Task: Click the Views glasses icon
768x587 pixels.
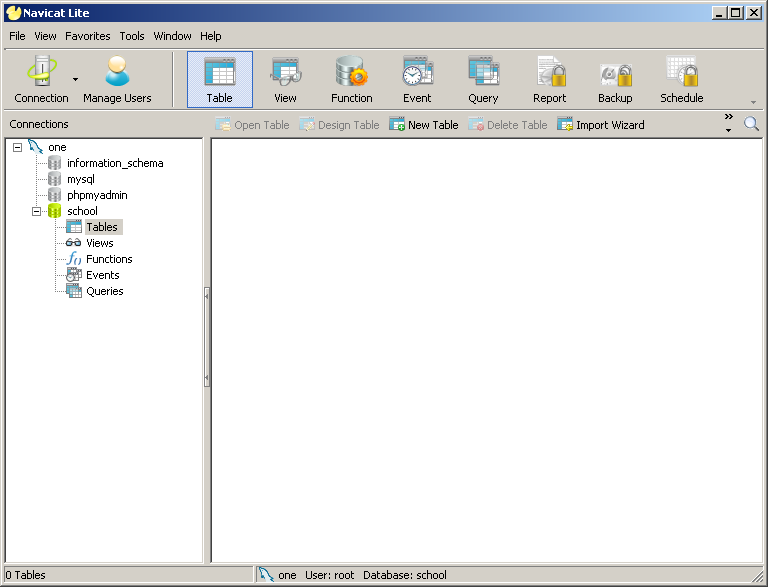Action: (x=73, y=243)
